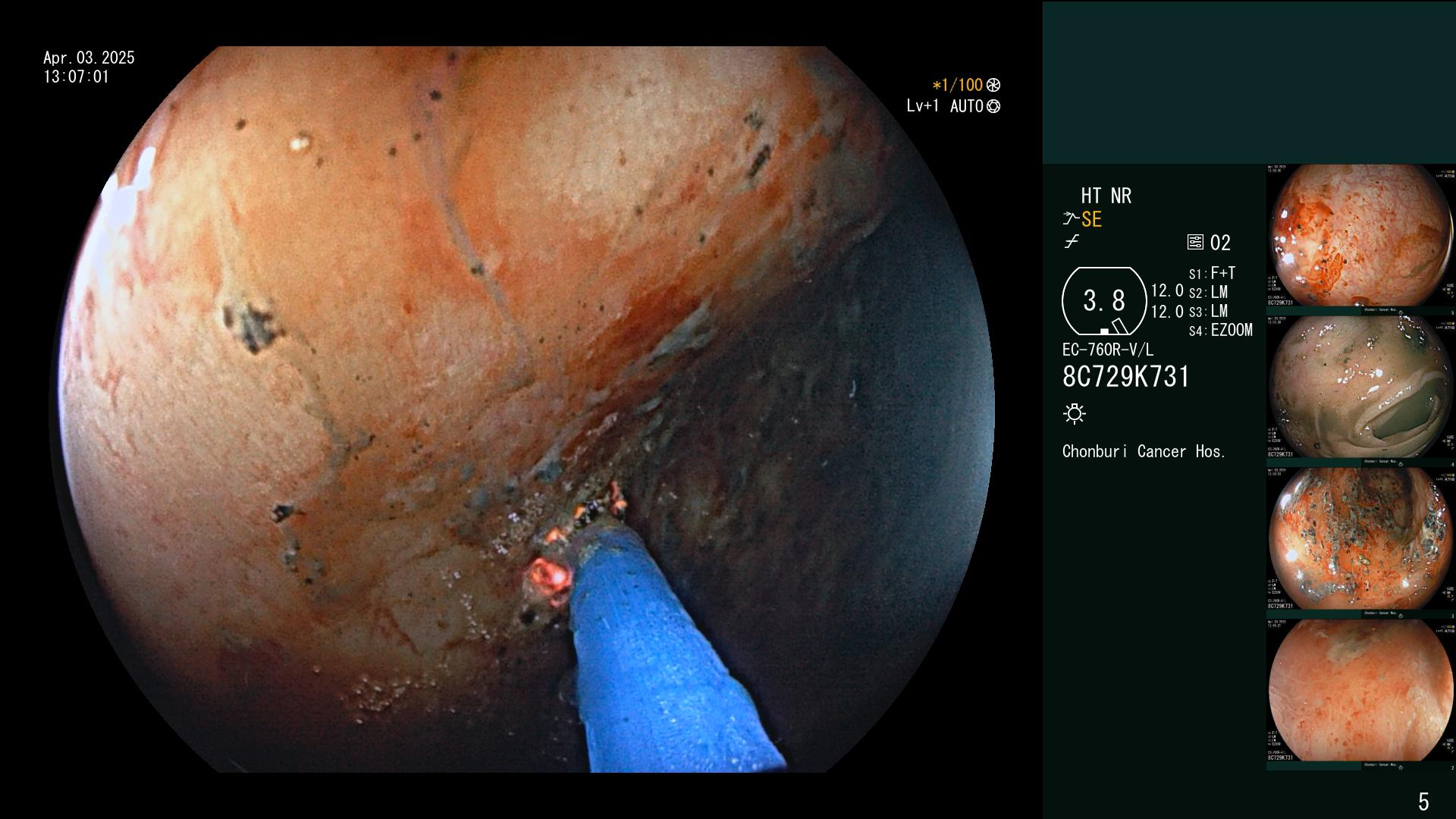Viewport: 1456px width, 819px height.
Task: Click the scope diameter 3.8 indicator
Action: [x=1104, y=301]
